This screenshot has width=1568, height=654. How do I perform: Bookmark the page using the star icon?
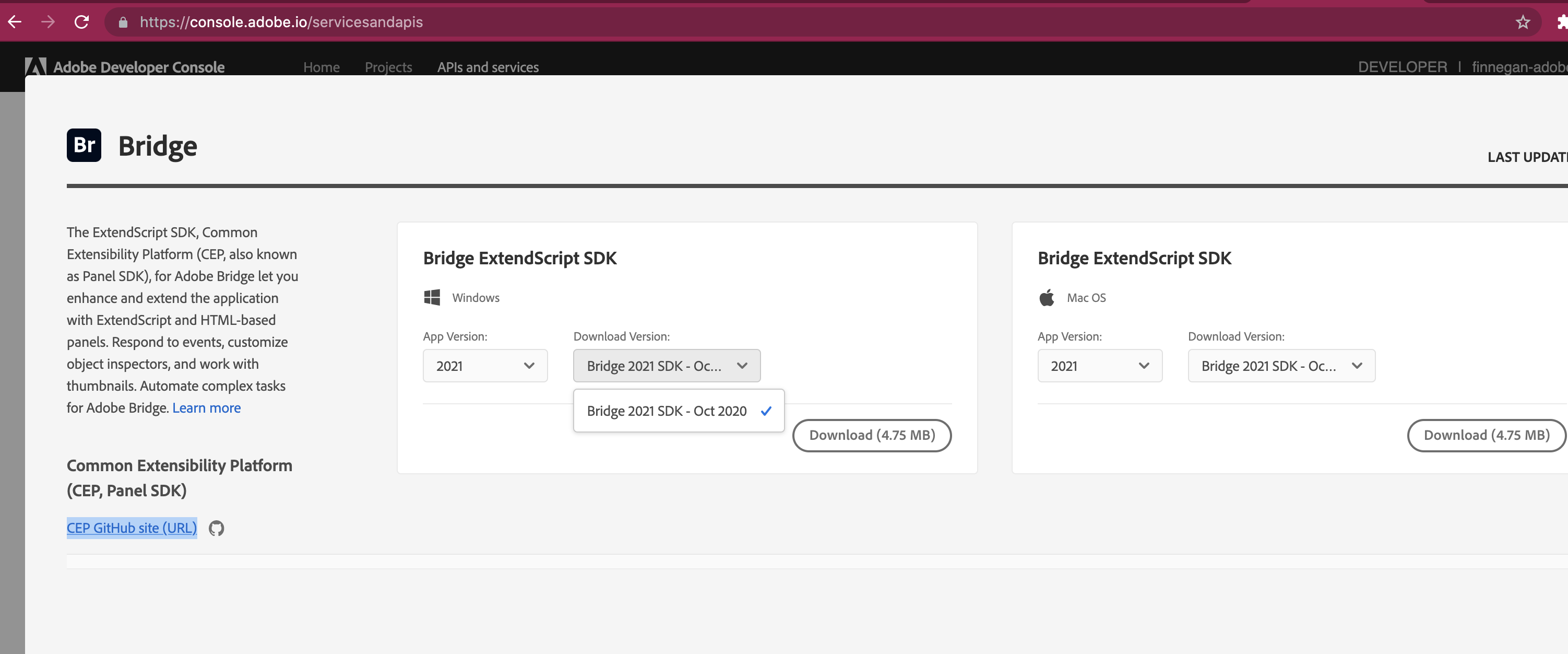pyautogui.click(x=1523, y=22)
